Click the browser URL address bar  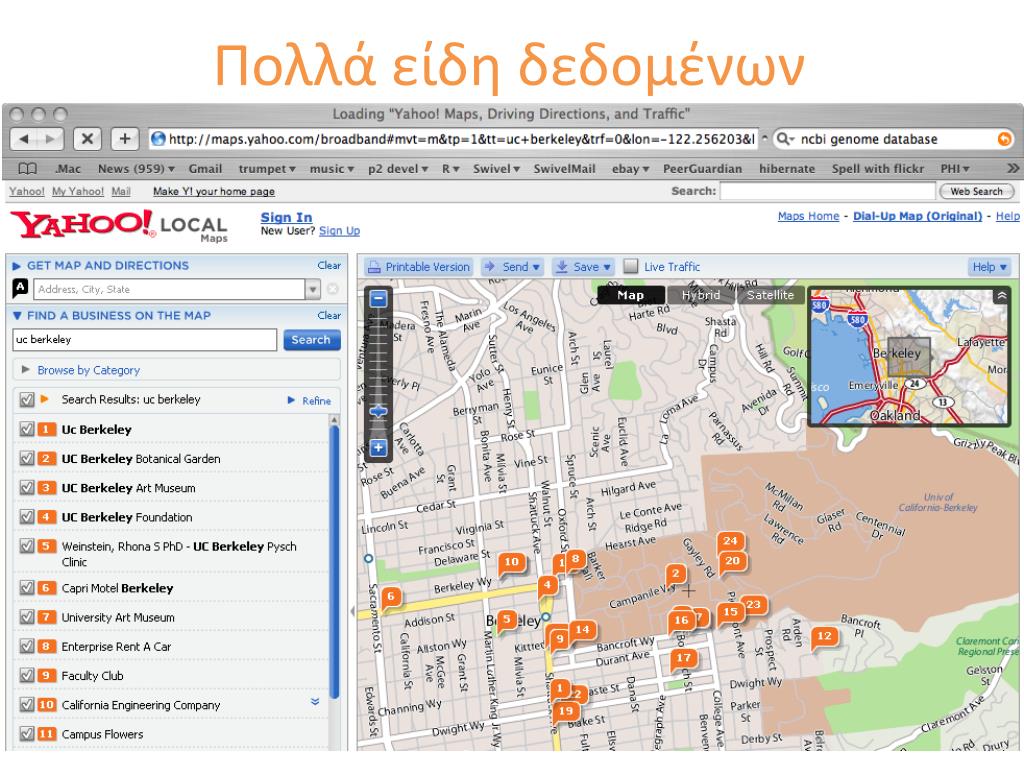(454, 138)
